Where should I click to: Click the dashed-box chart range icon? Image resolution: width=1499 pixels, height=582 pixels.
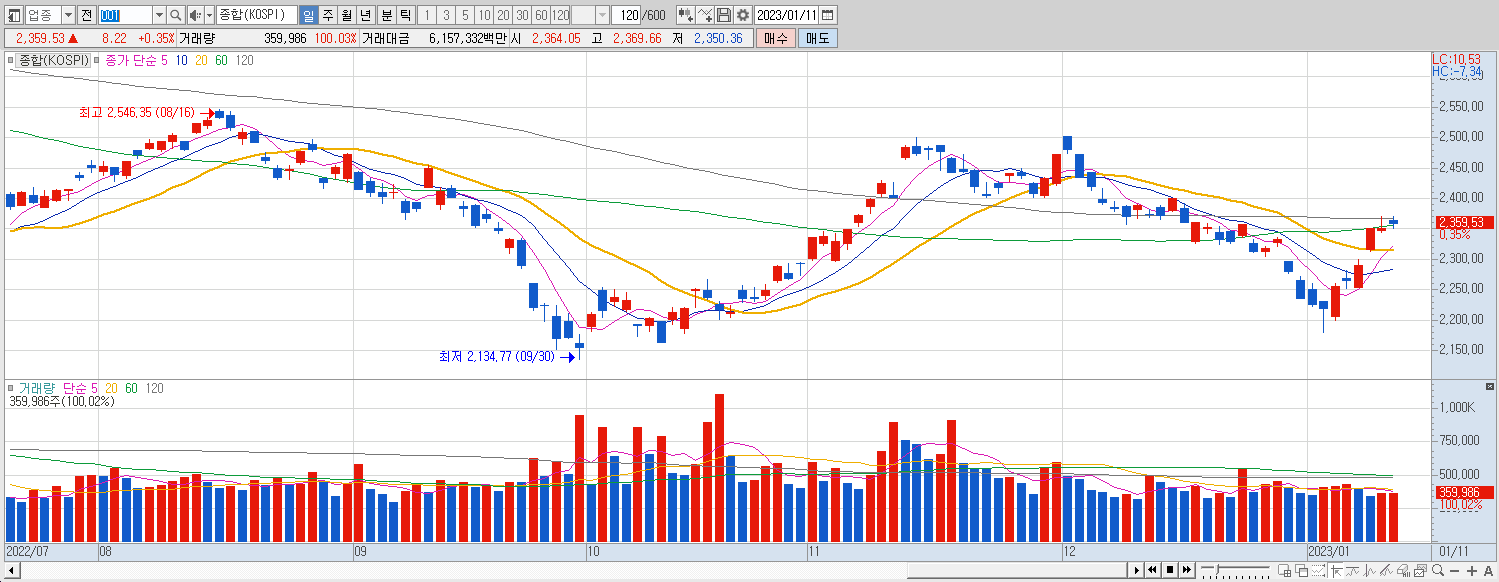[x=1318, y=571]
